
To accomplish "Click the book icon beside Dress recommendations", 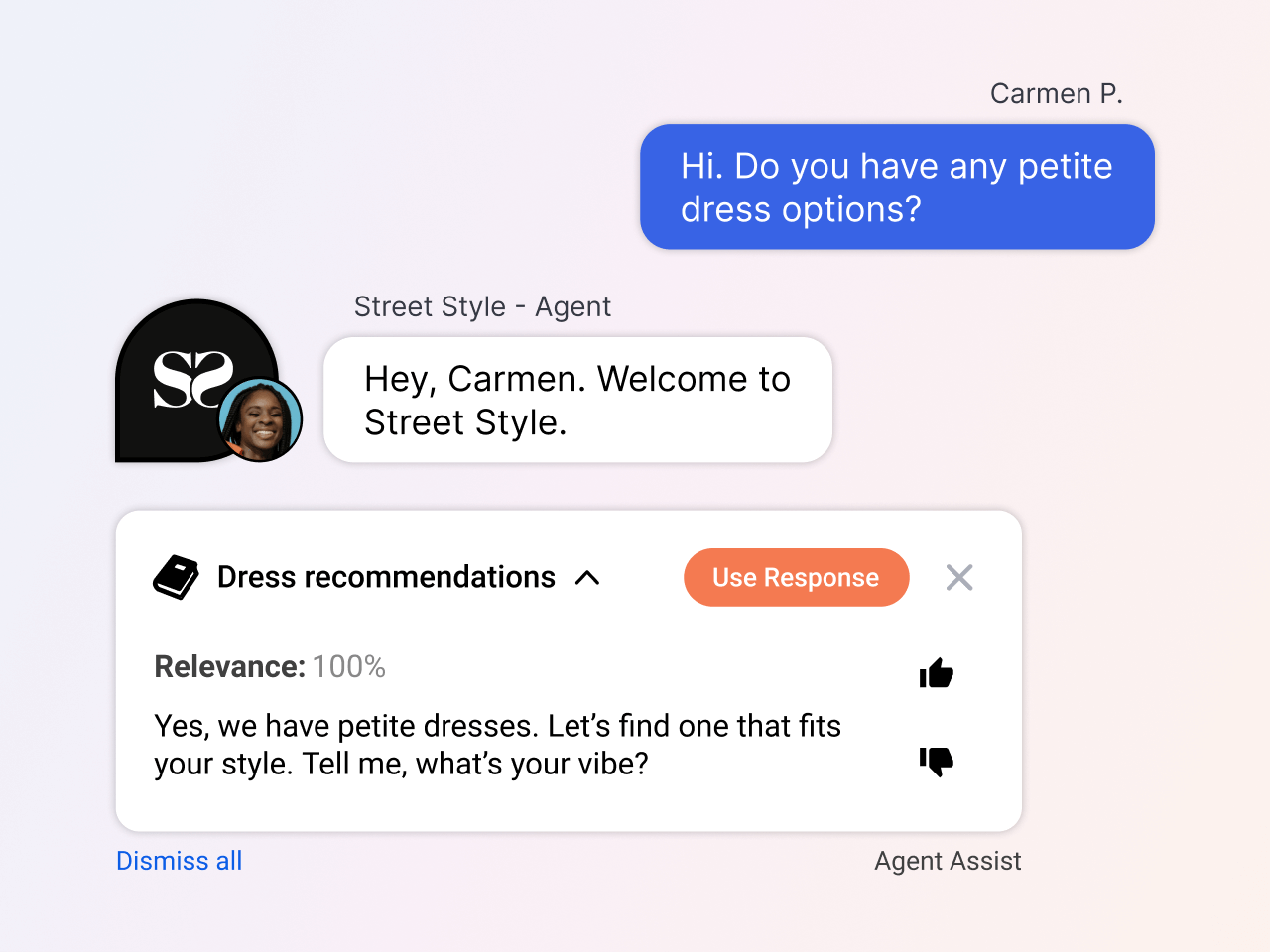I will pyautogui.click(x=177, y=577).
